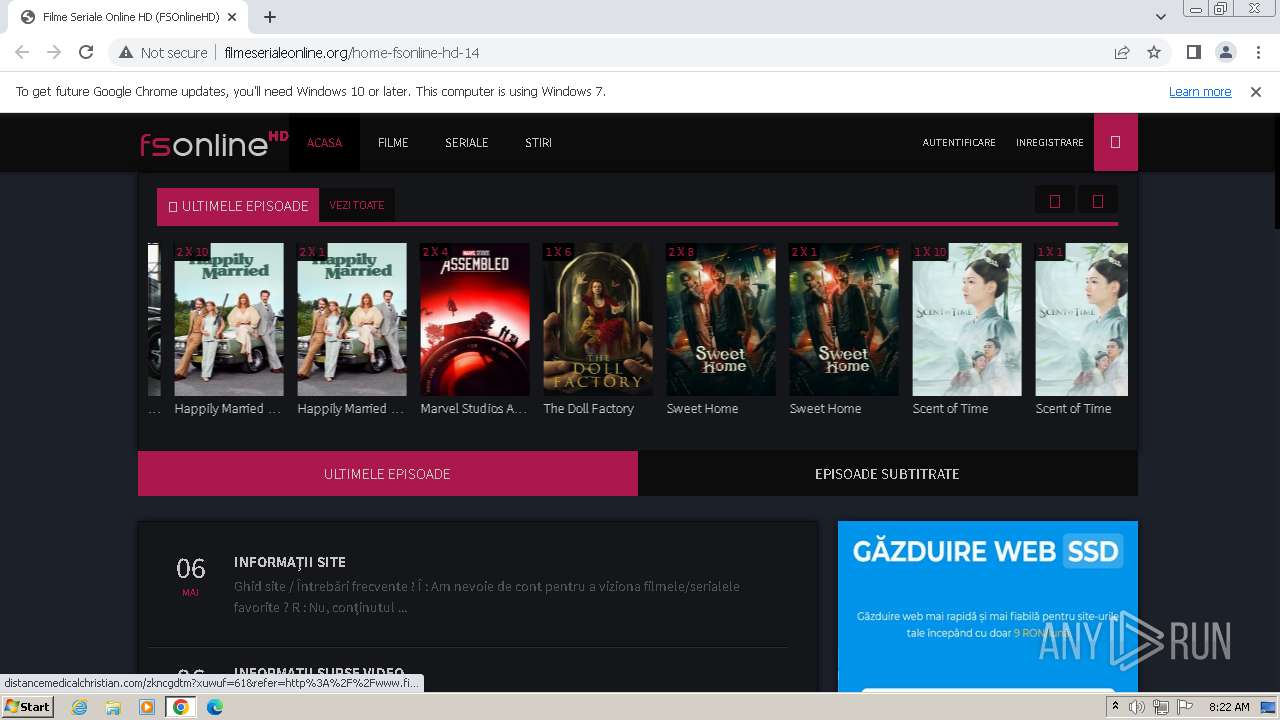The height and width of the screenshot is (720, 1280).
Task: Launch Internet Explorer from taskbar
Action: (80, 707)
